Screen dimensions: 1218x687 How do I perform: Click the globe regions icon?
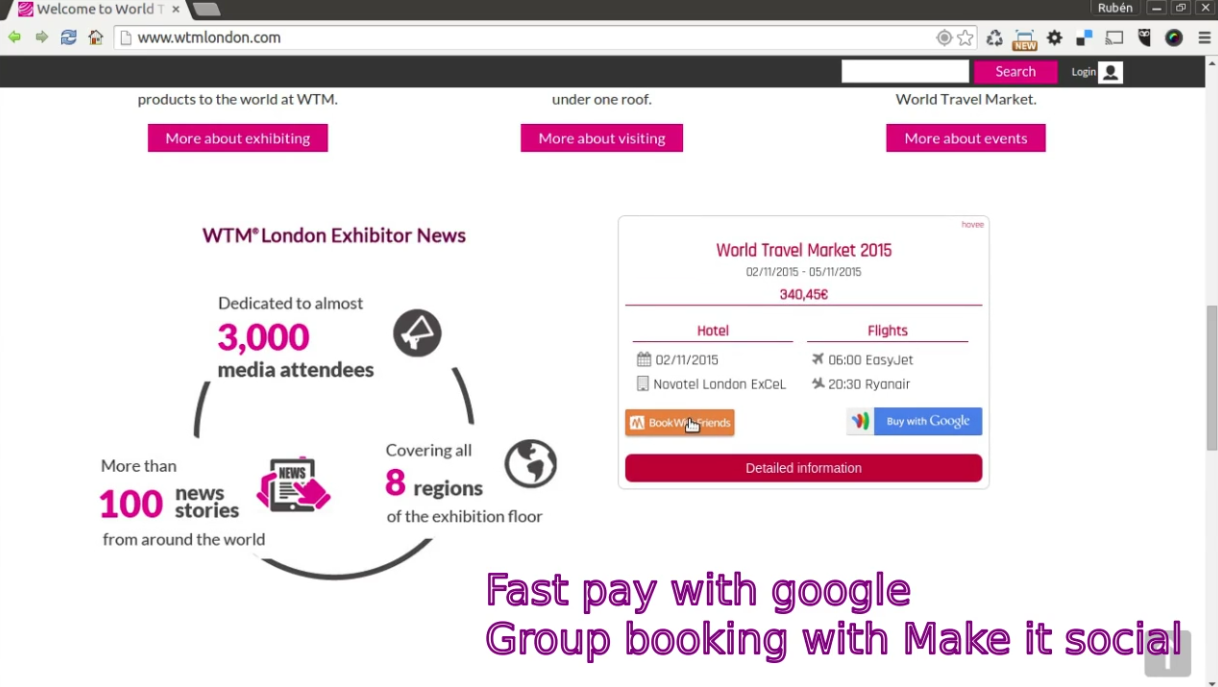(x=530, y=464)
